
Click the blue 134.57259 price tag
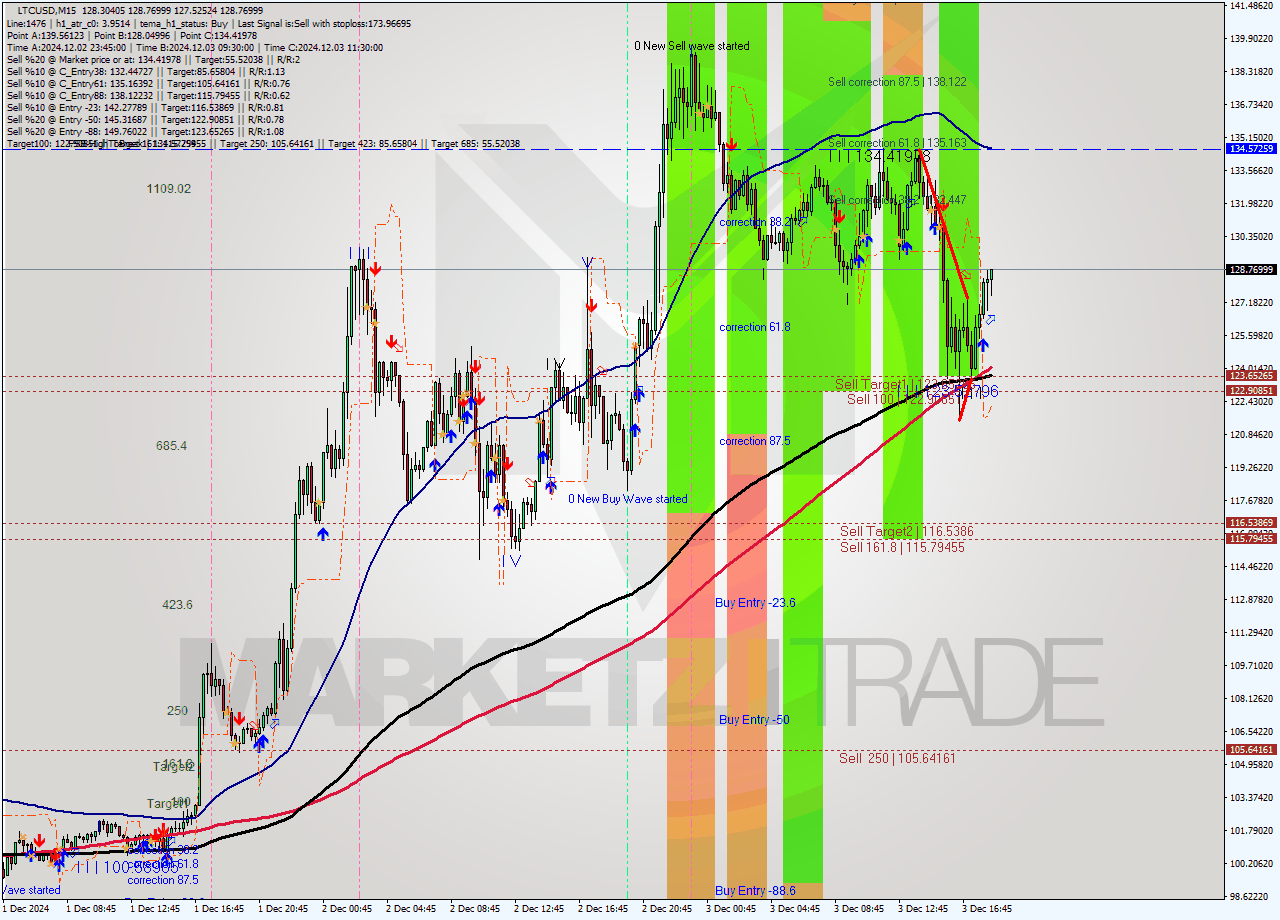pos(1251,148)
